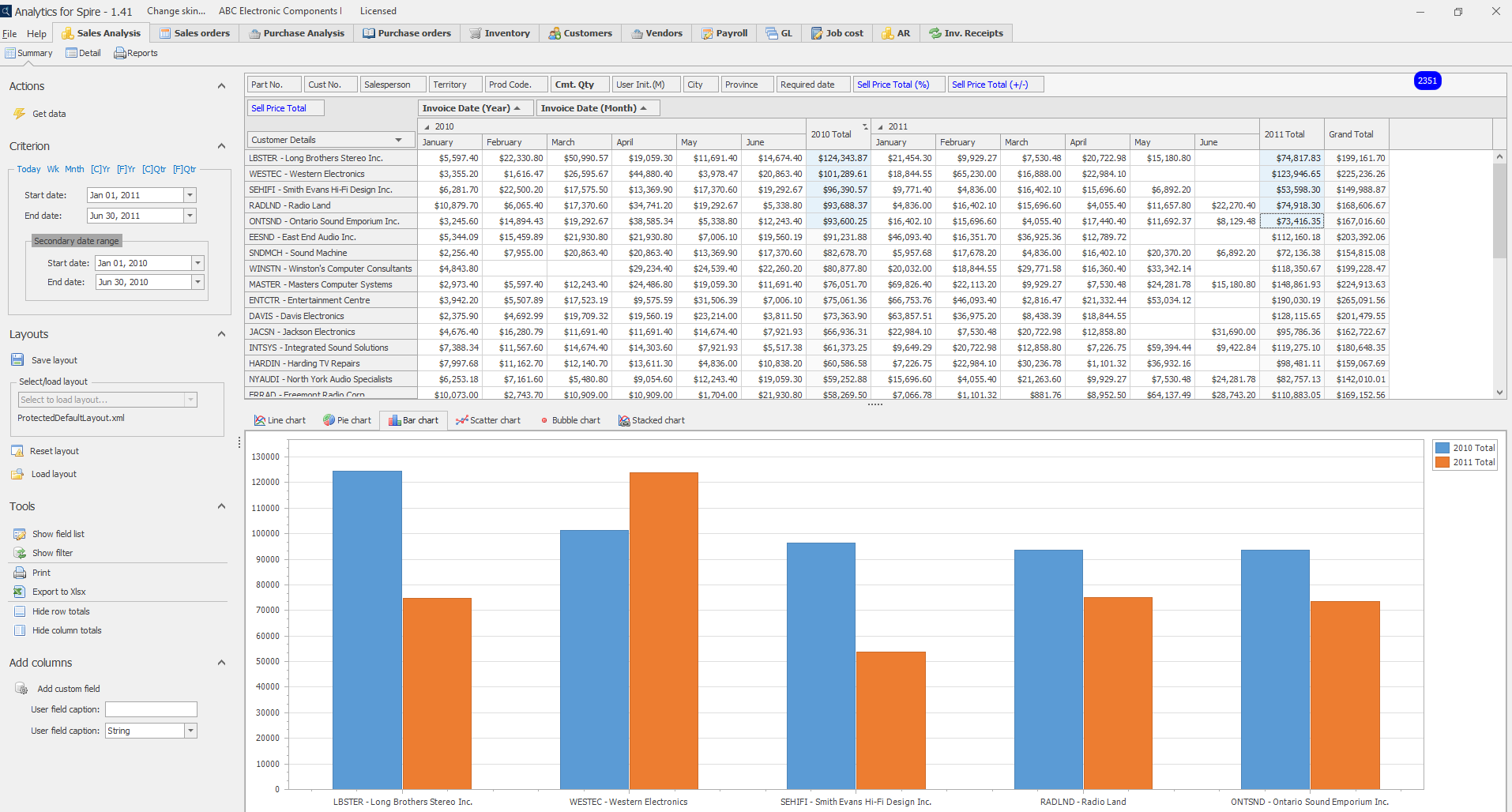Open the Payroll tab
1512x812 pixels.
point(724,33)
